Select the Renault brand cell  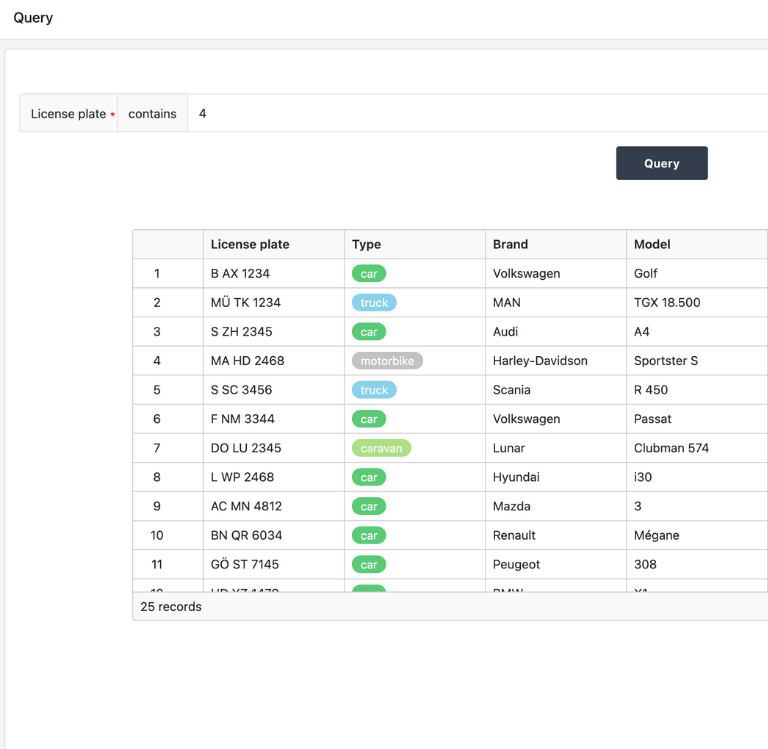(556, 535)
